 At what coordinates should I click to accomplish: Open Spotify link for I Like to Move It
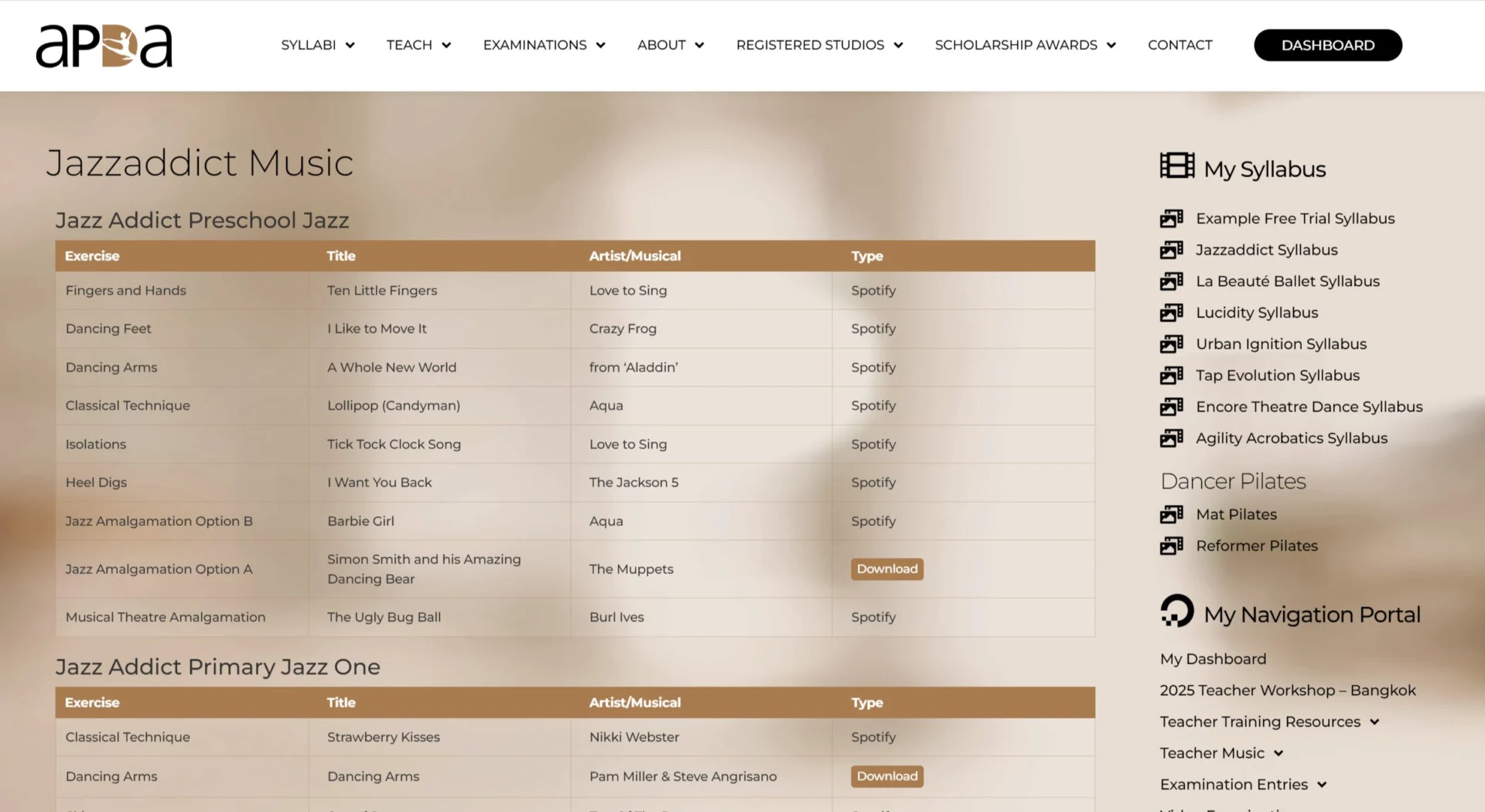click(x=873, y=329)
